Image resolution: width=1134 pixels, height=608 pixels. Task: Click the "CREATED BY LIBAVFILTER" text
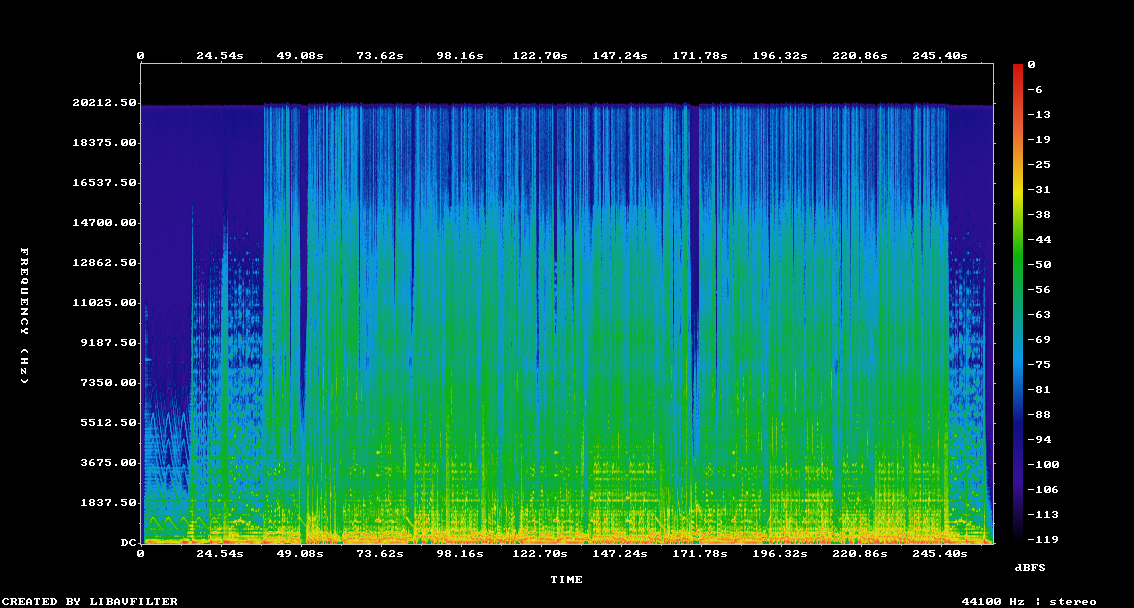click(90, 601)
